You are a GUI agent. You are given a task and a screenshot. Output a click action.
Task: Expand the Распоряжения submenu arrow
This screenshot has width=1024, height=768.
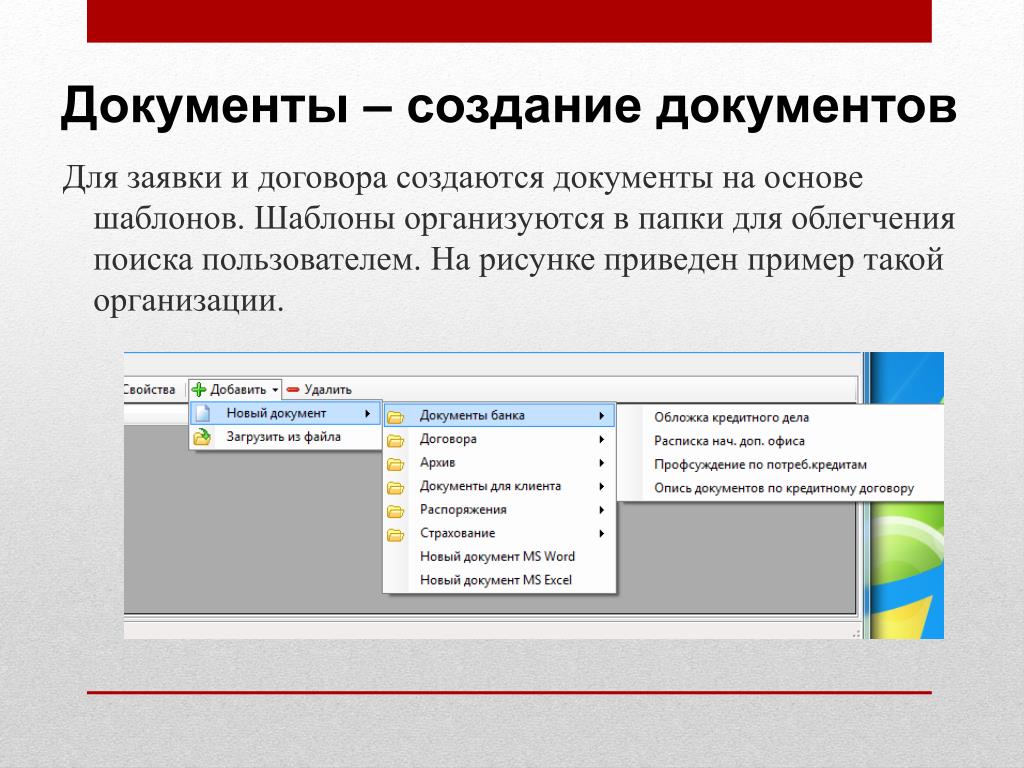601,510
